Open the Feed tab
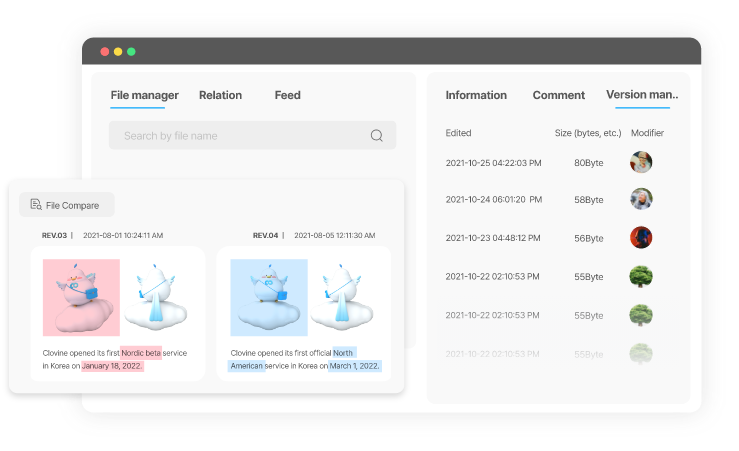This screenshot has height=451, width=739. pos(287,95)
